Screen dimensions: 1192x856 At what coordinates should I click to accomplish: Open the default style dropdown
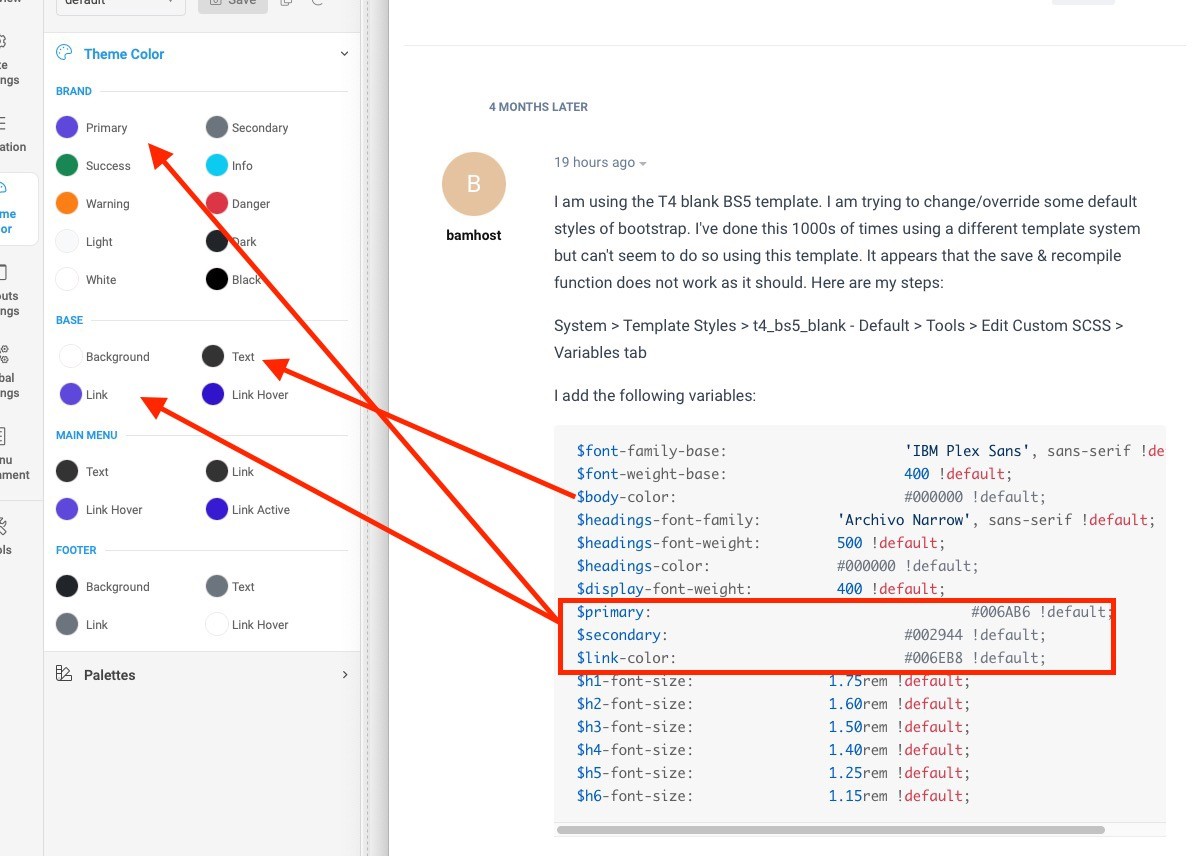120,4
